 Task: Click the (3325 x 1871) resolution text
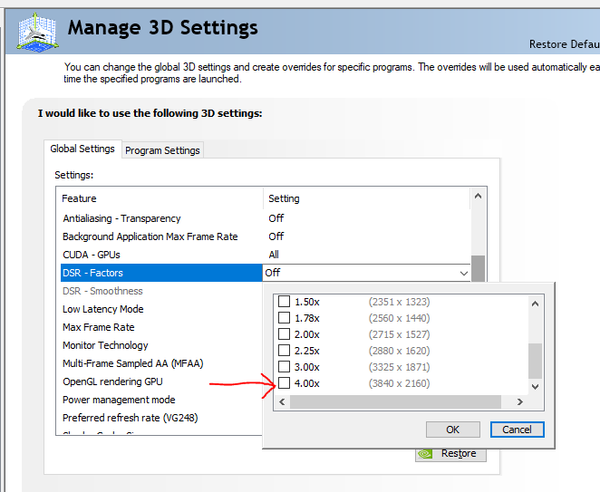click(x=399, y=367)
